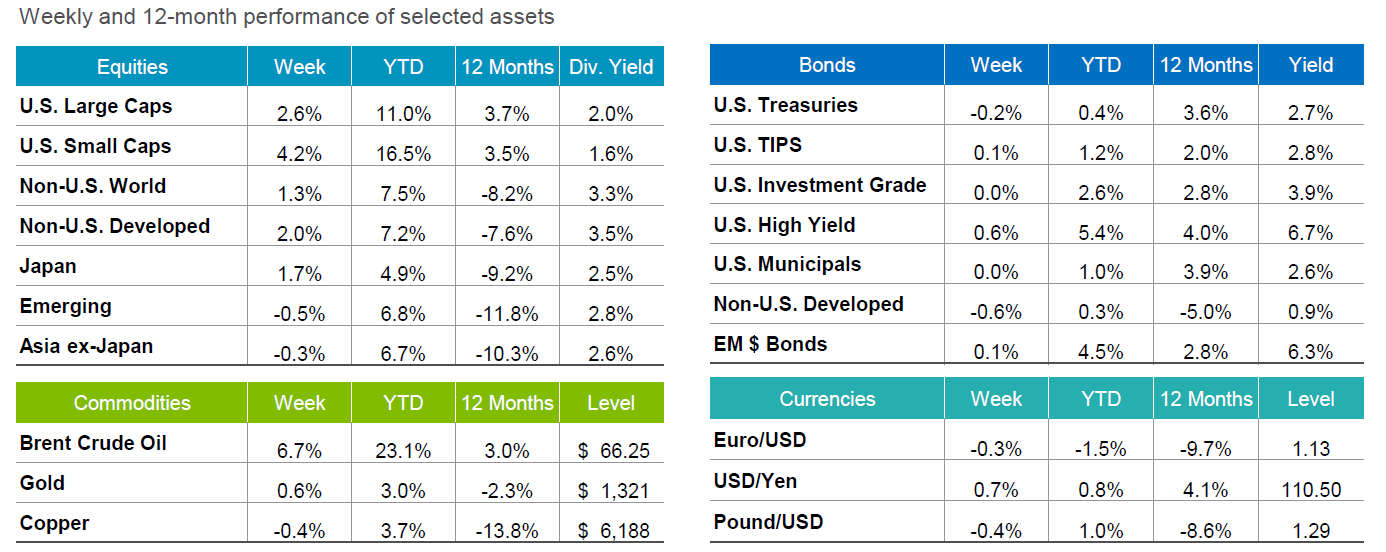Click the Equities table header

[x=132, y=67]
